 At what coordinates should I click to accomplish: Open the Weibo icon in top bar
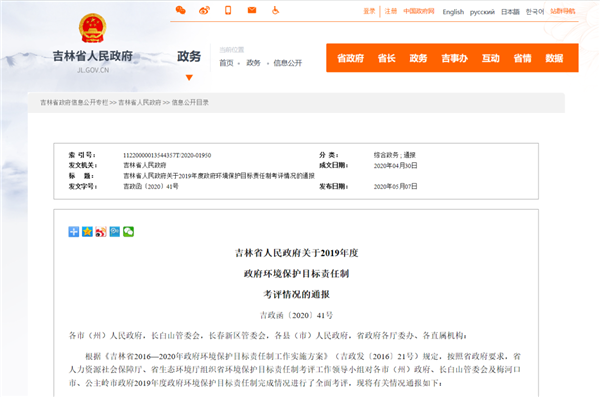(204, 10)
